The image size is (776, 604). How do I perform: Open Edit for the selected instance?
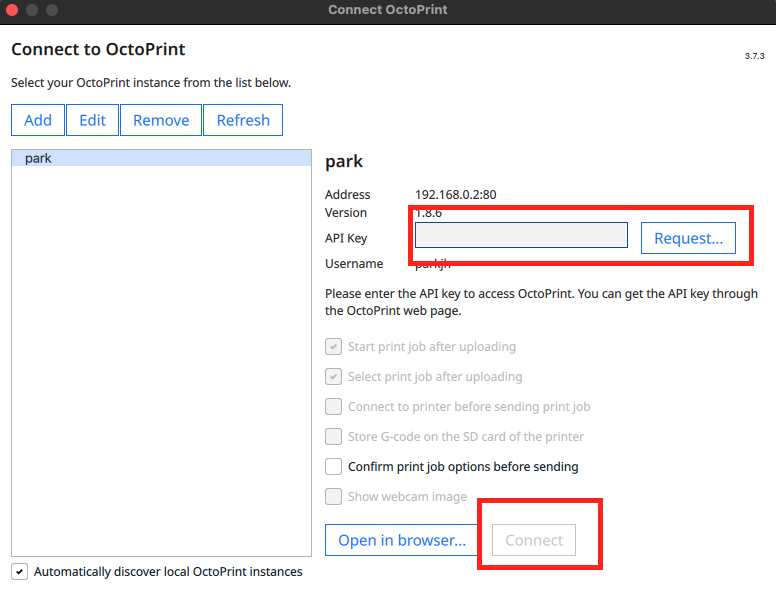93,120
